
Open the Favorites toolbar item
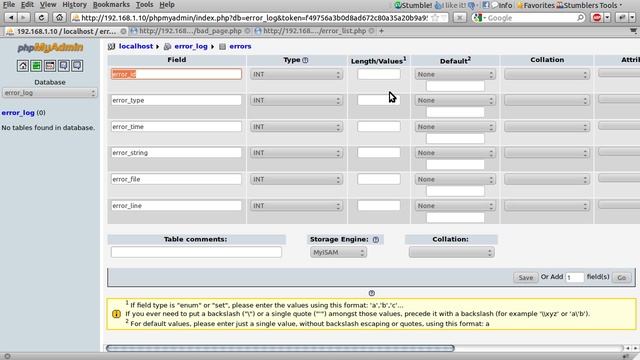(536, 5)
